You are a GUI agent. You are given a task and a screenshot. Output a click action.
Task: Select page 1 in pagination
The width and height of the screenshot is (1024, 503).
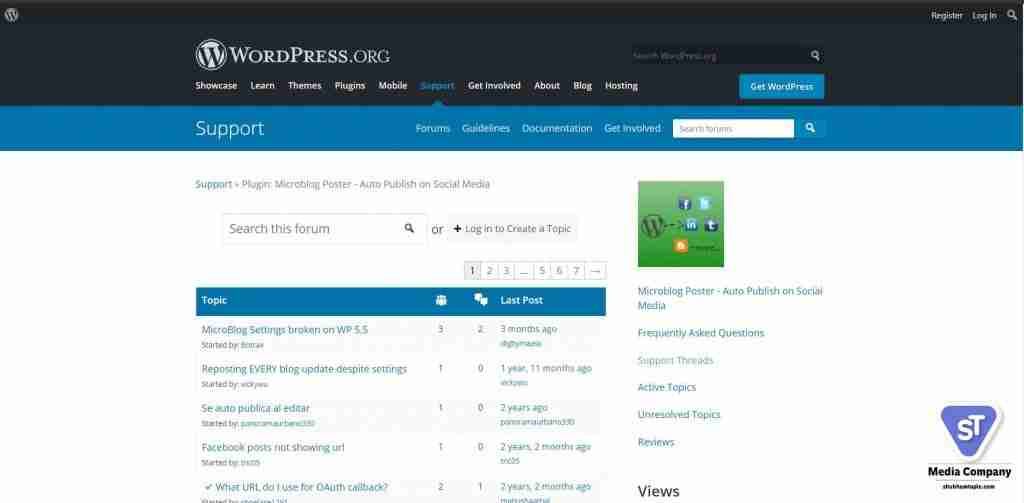(x=472, y=270)
